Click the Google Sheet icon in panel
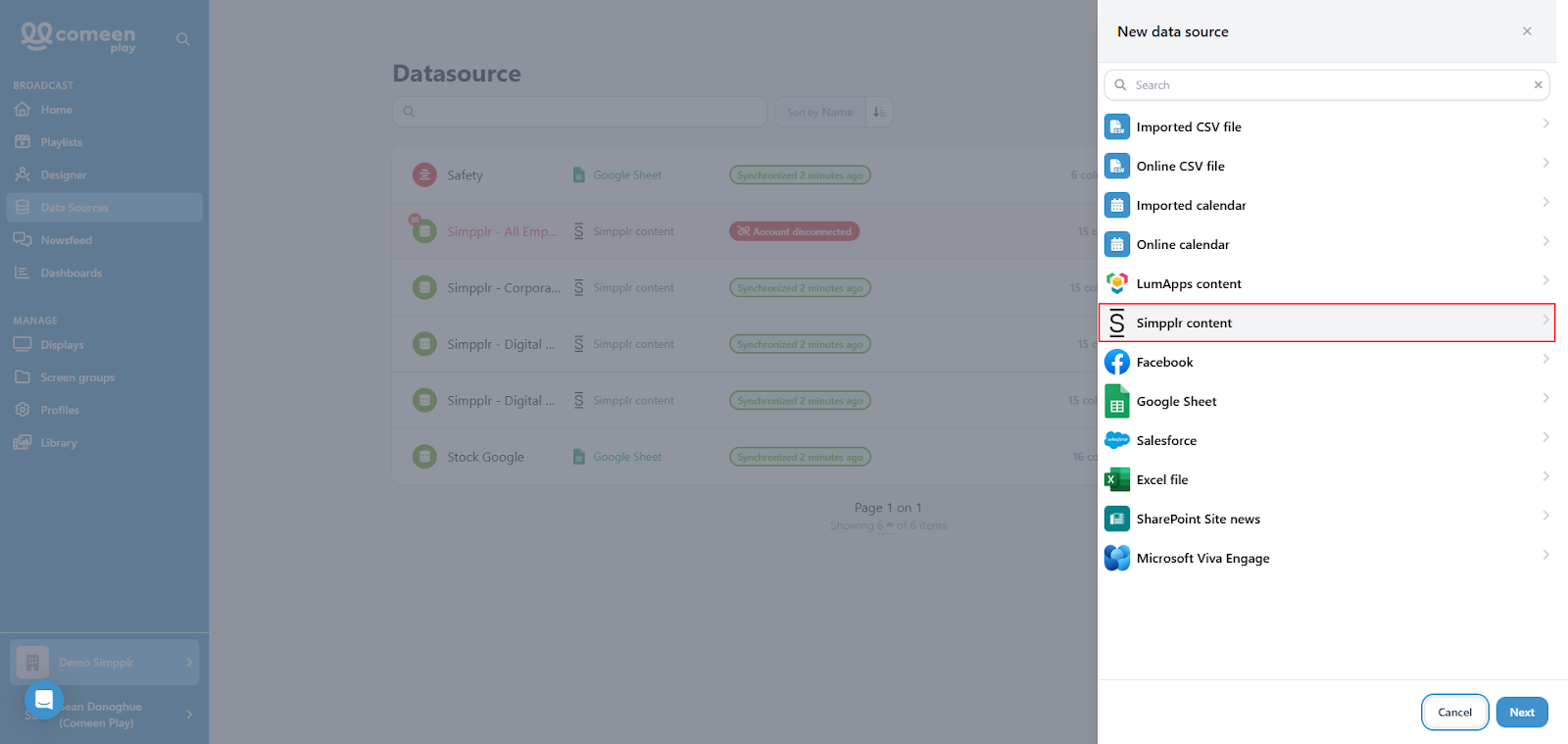Viewport: 1568px width, 744px height. pyautogui.click(x=1117, y=401)
